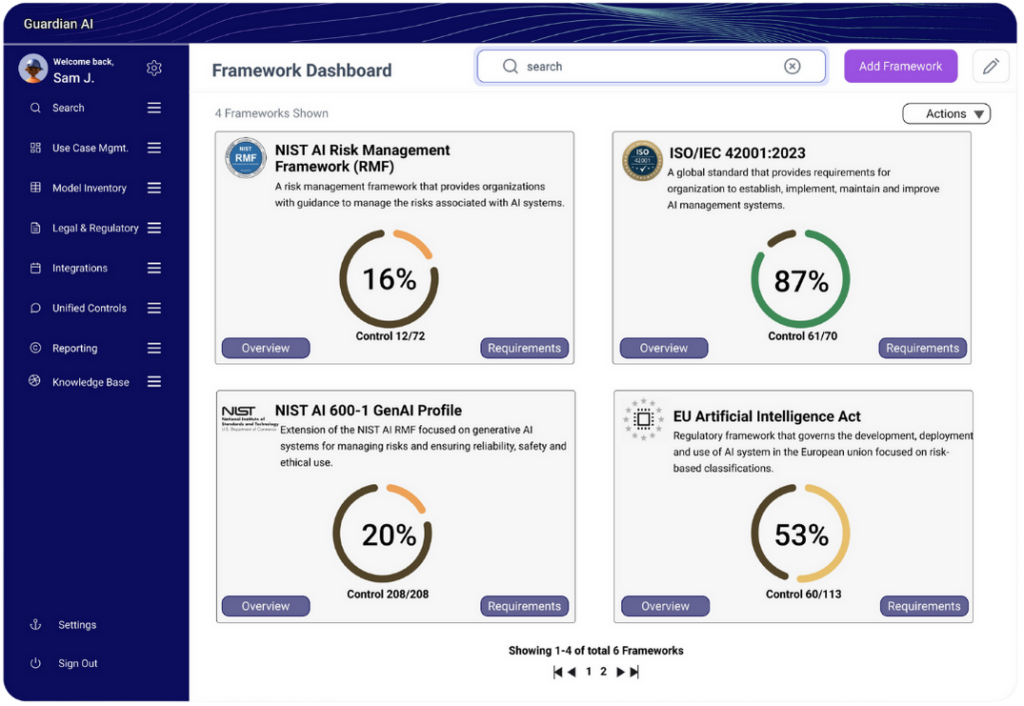
Task: Expand the hamburger menu next to Search
Action: 153,107
